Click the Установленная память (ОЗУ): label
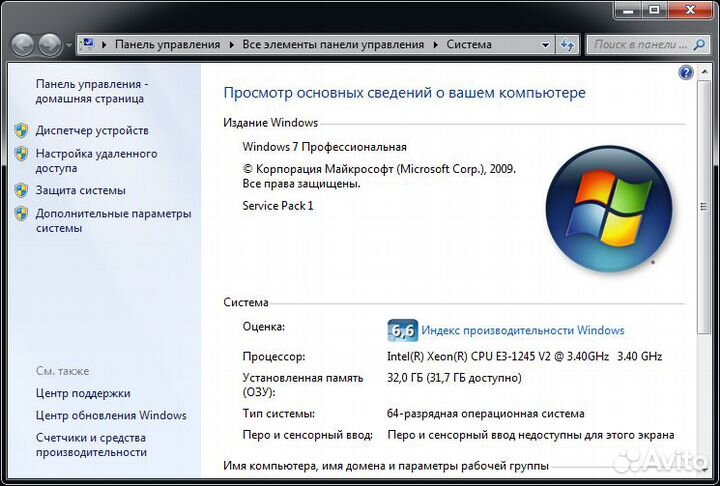The width and height of the screenshot is (720, 486). [x=303, y=385]
